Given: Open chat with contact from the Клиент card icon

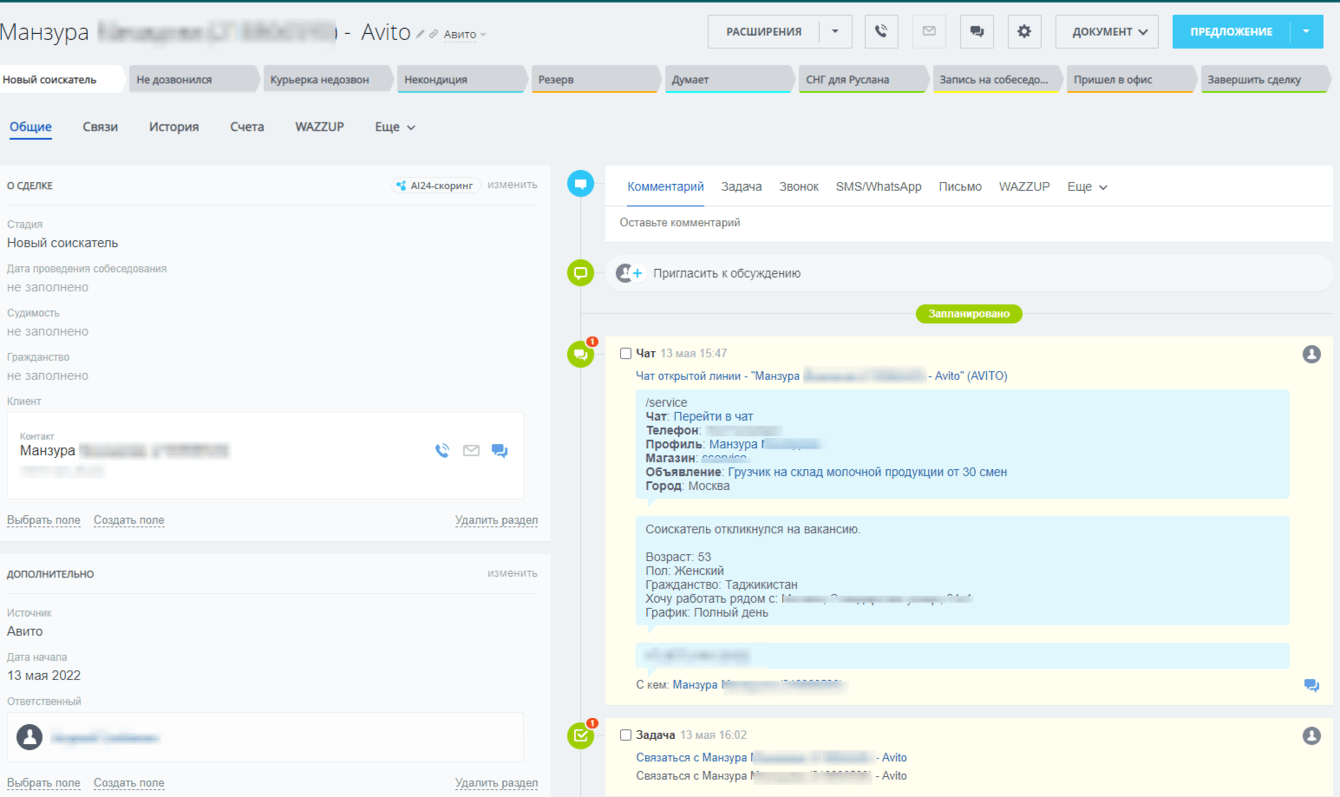Looking at the screenshot, I should coord(500,451).
